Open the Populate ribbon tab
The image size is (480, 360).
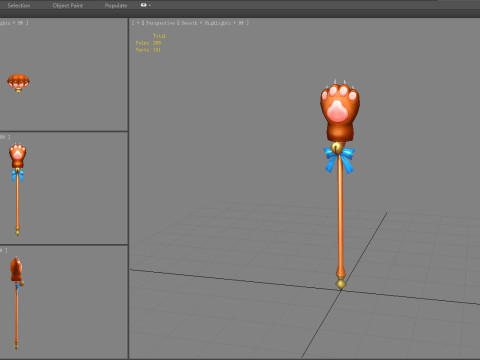pos(116,5)
